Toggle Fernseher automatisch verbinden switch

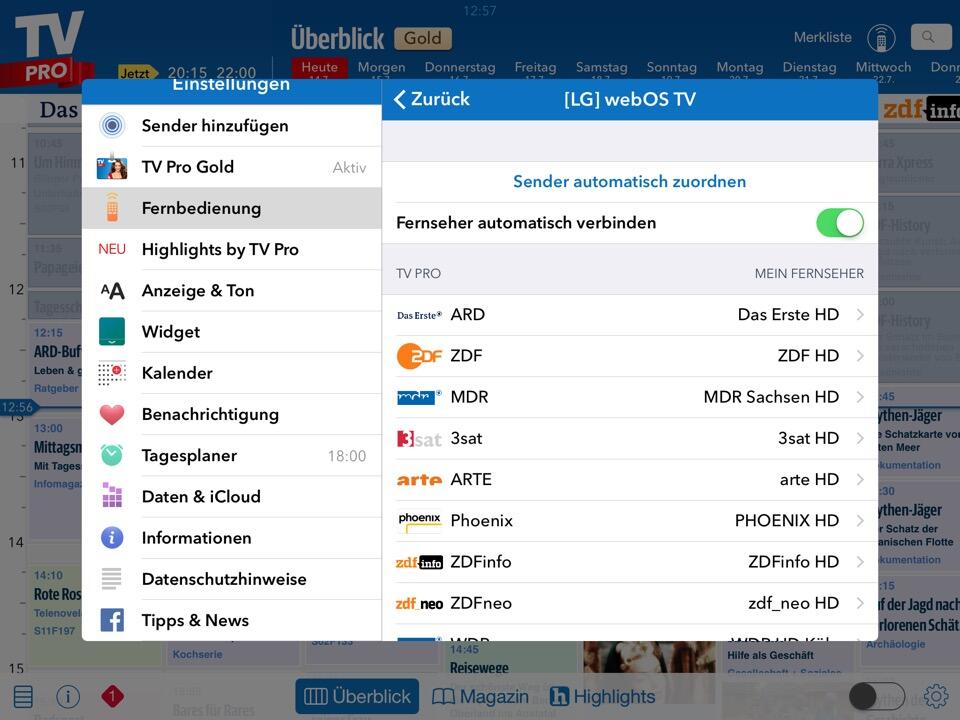coord(840,223)
